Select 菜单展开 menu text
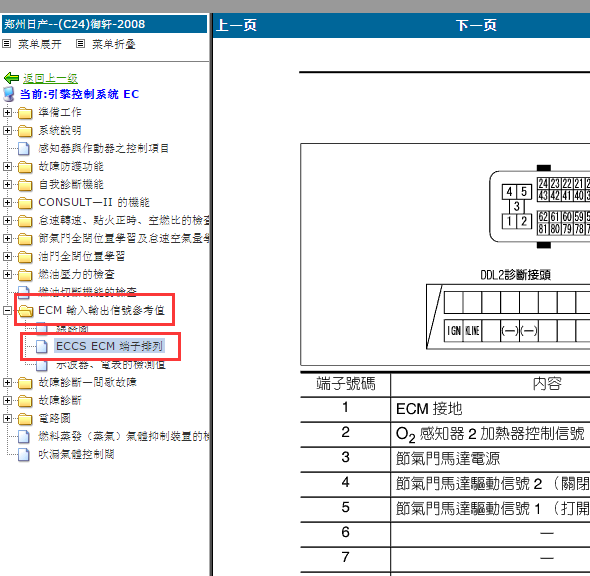The width and height of the screenshot is (590, 576). [40, 44]
